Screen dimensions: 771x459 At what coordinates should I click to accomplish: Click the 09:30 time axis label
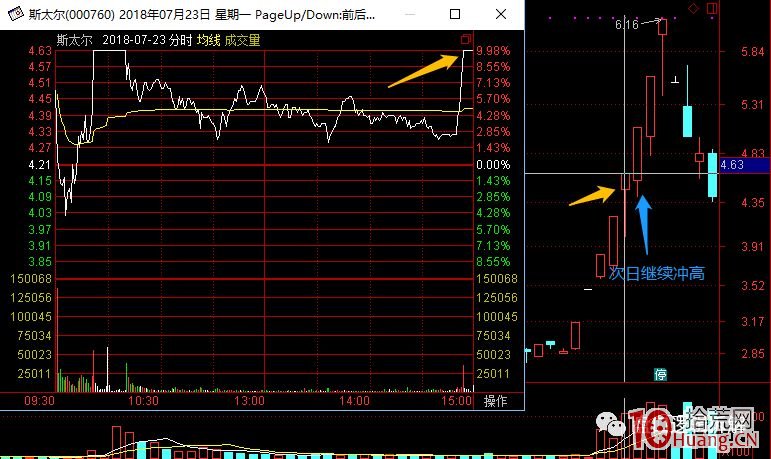coord(39,401)
